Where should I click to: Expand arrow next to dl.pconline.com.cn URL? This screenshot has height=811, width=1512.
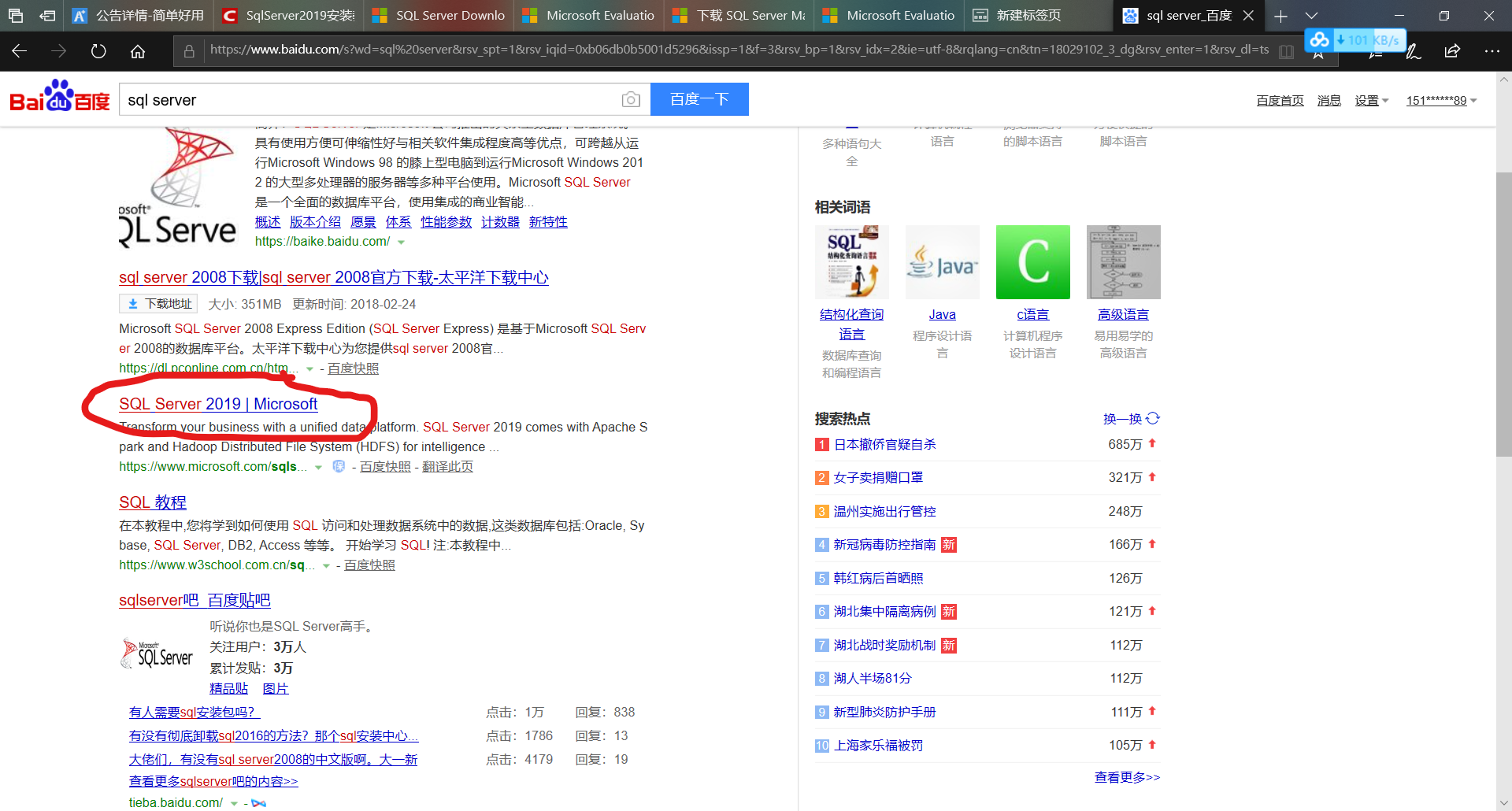pos(309,369)
